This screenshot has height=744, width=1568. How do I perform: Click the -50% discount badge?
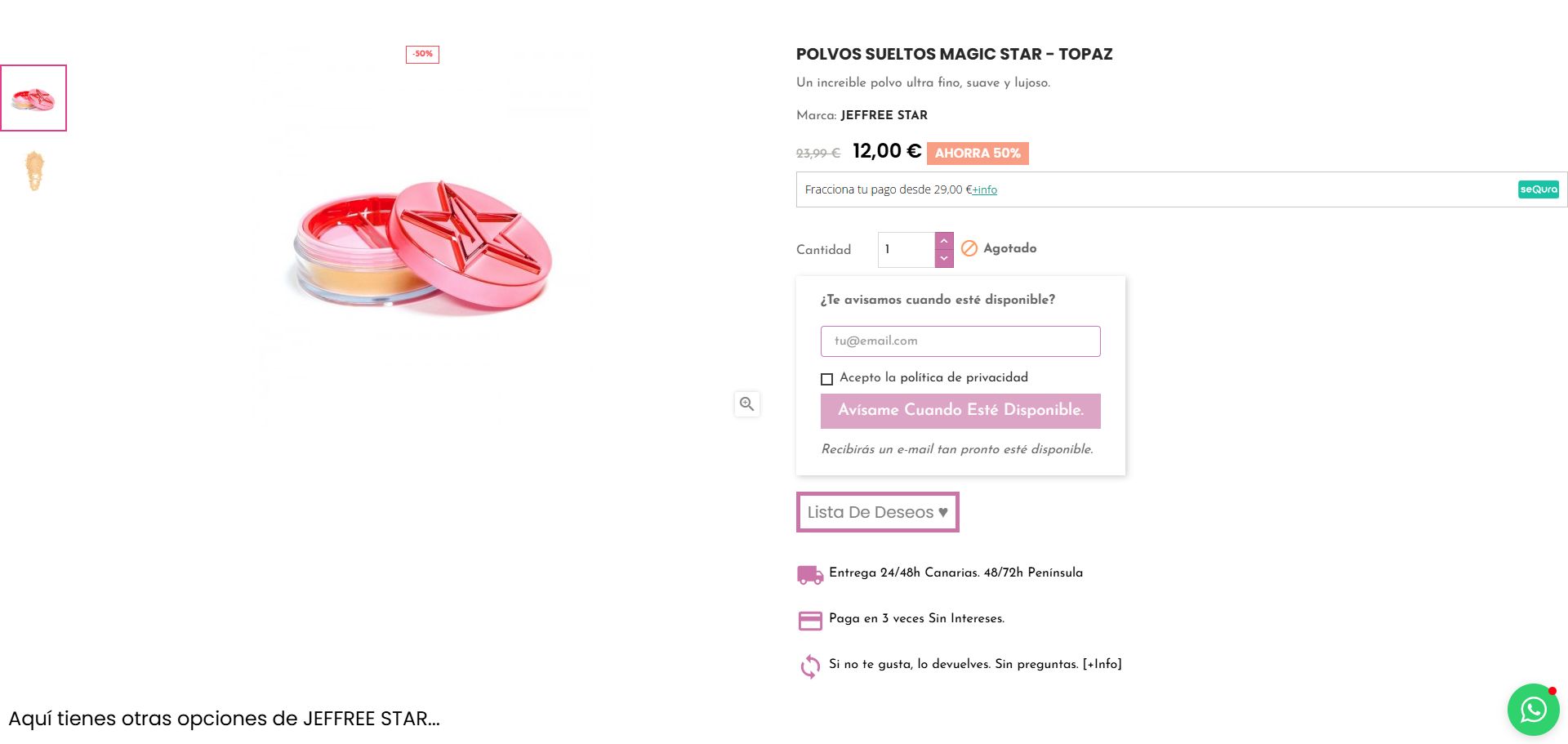[x=422, y=54]
